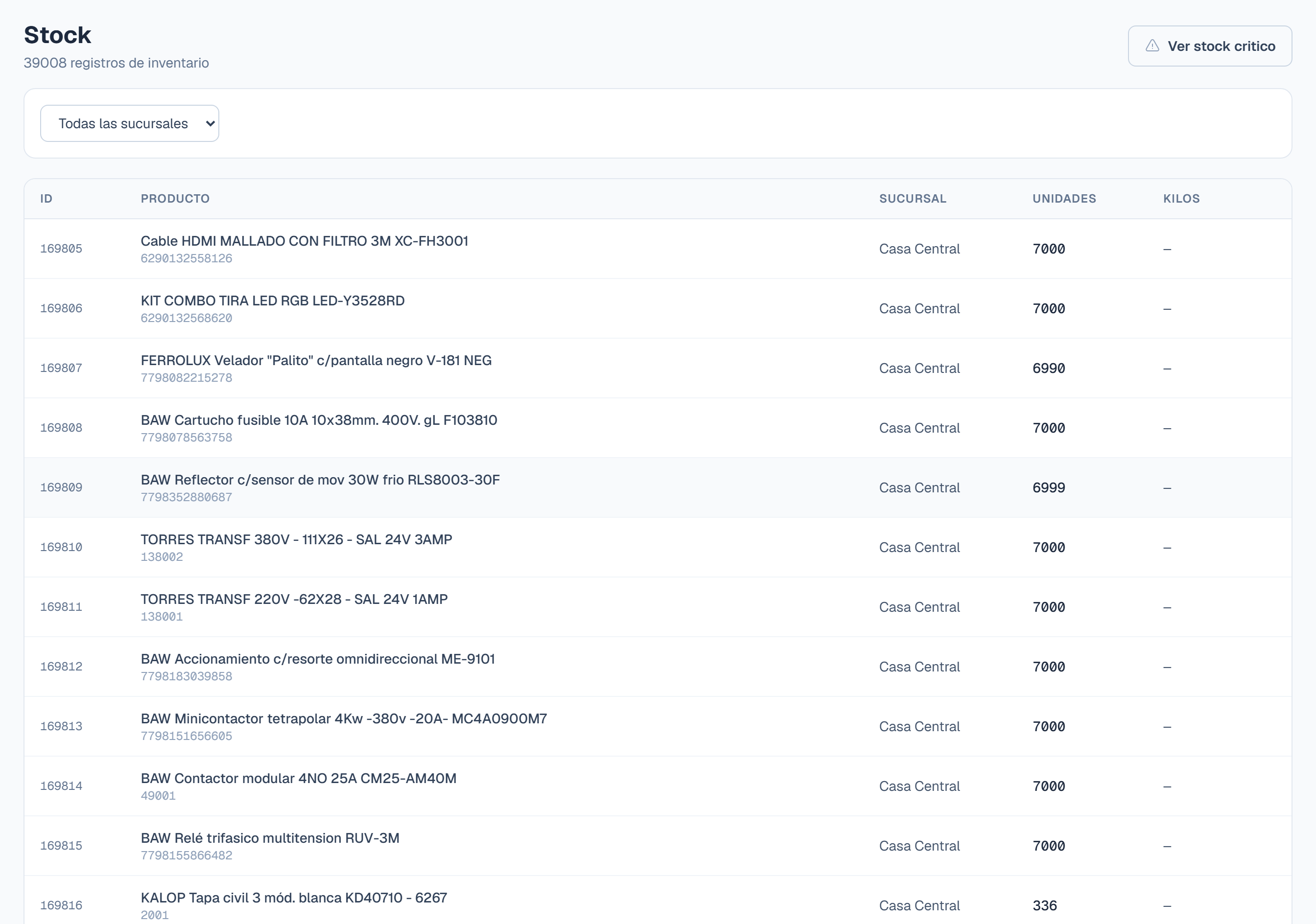Click the 39008 registros de inventario text
The height and width of the screenshot is (924, 1316).
(x=117, y=63)
